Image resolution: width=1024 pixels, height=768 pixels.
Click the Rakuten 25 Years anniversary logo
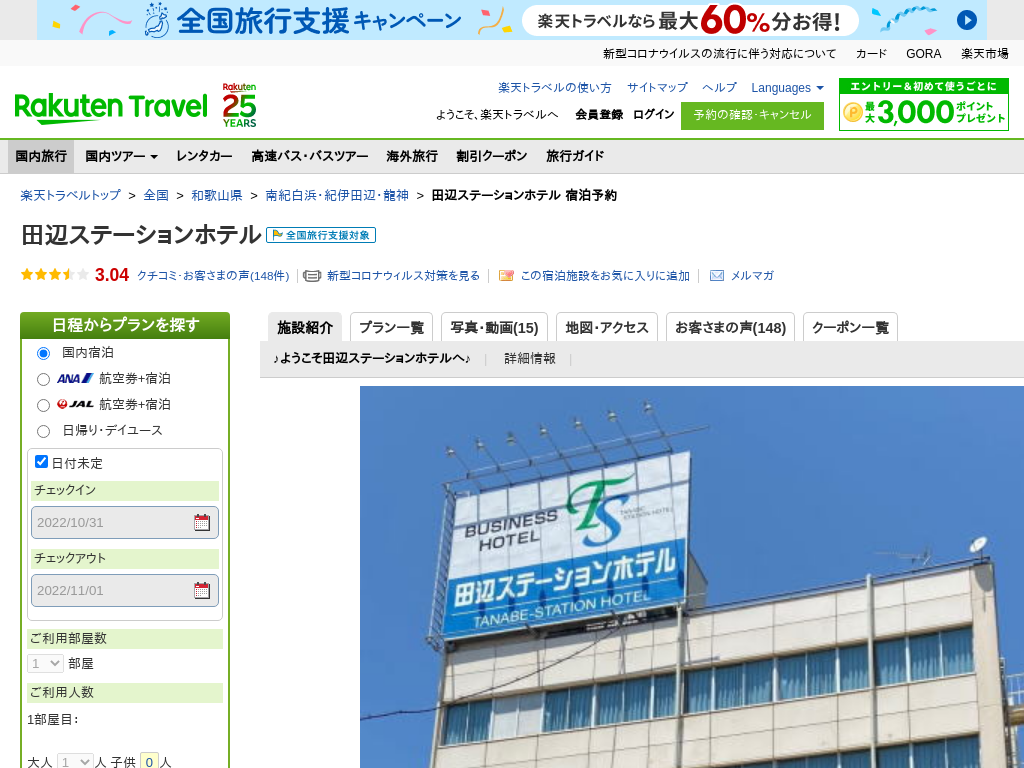click(239, 105)
